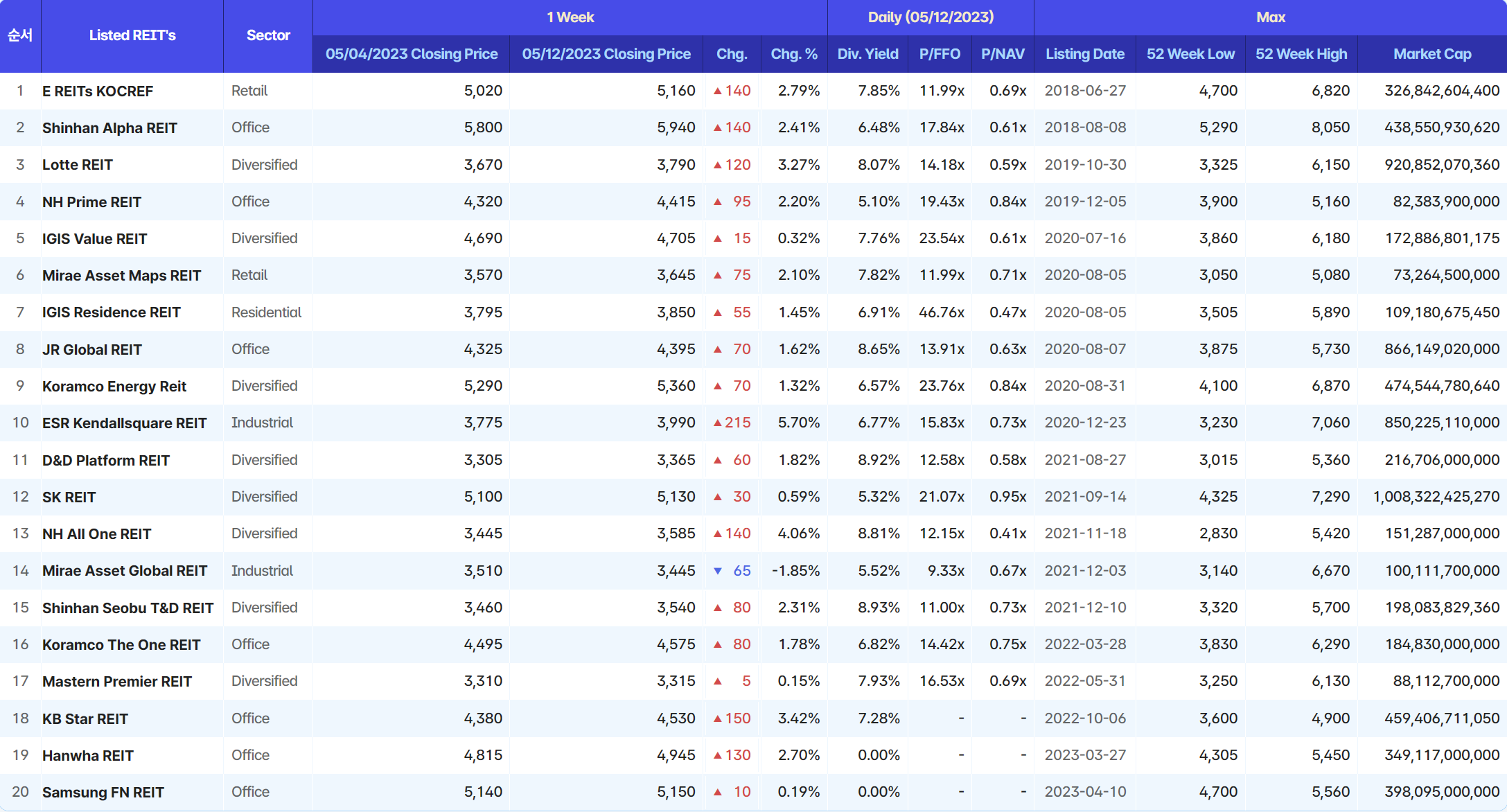Screen dimensions: 1507x812
Task: Select Koramco The One REIT name
Action: (121, 645)
